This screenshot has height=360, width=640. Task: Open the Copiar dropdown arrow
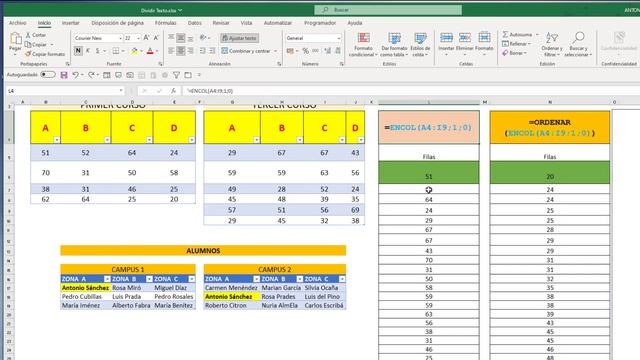click(x=52, y=44)
